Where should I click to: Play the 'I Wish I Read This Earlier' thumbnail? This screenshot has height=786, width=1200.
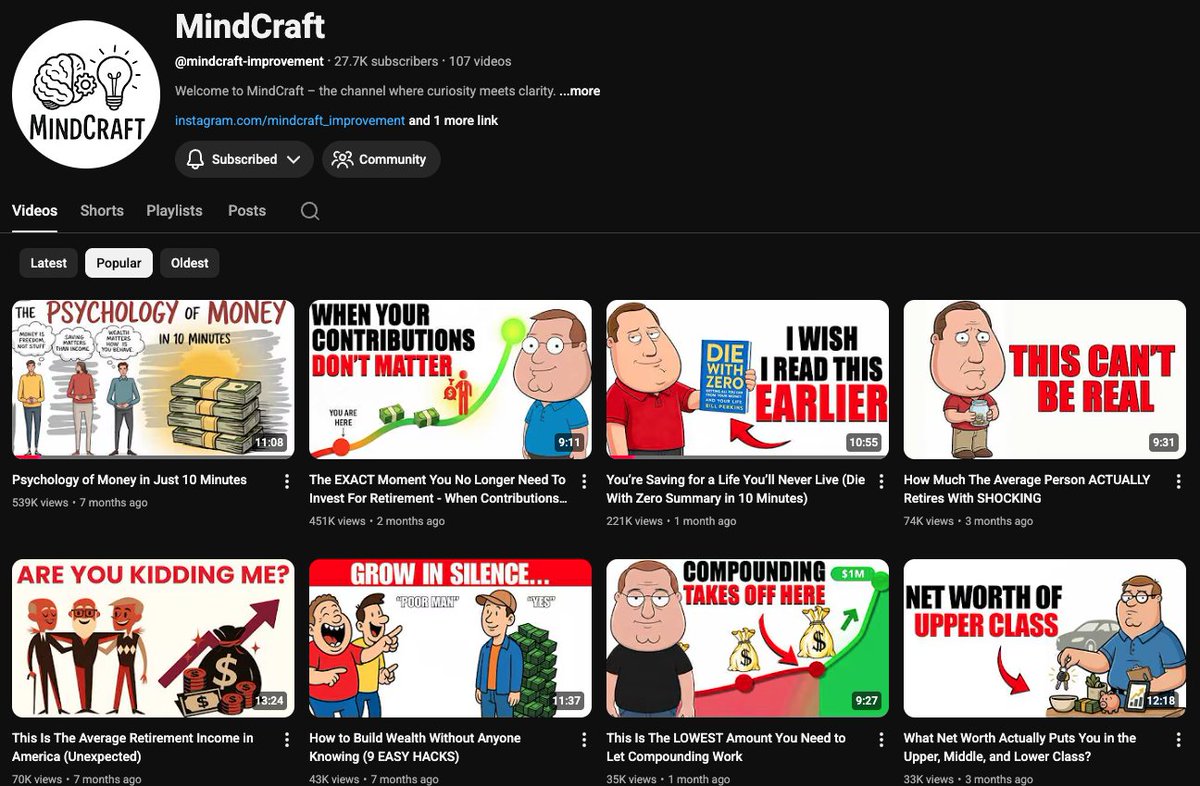[x=747, y=379]
